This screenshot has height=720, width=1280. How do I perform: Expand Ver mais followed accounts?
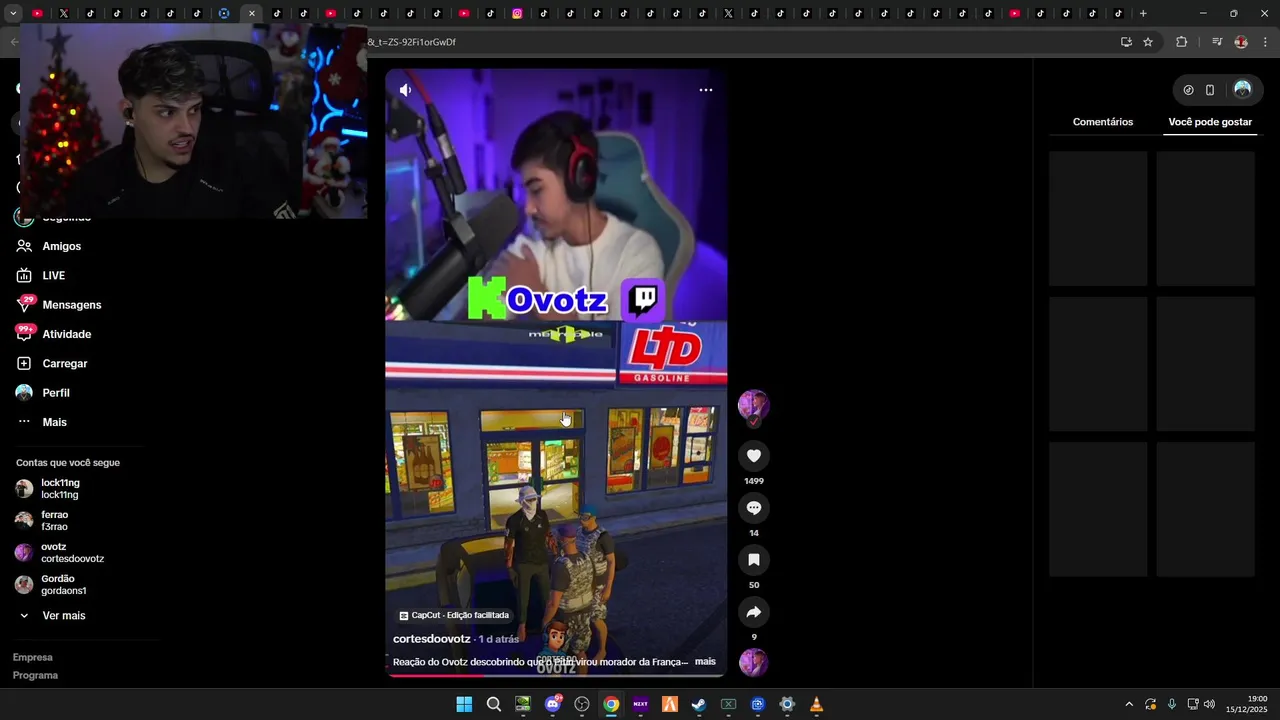64,616
